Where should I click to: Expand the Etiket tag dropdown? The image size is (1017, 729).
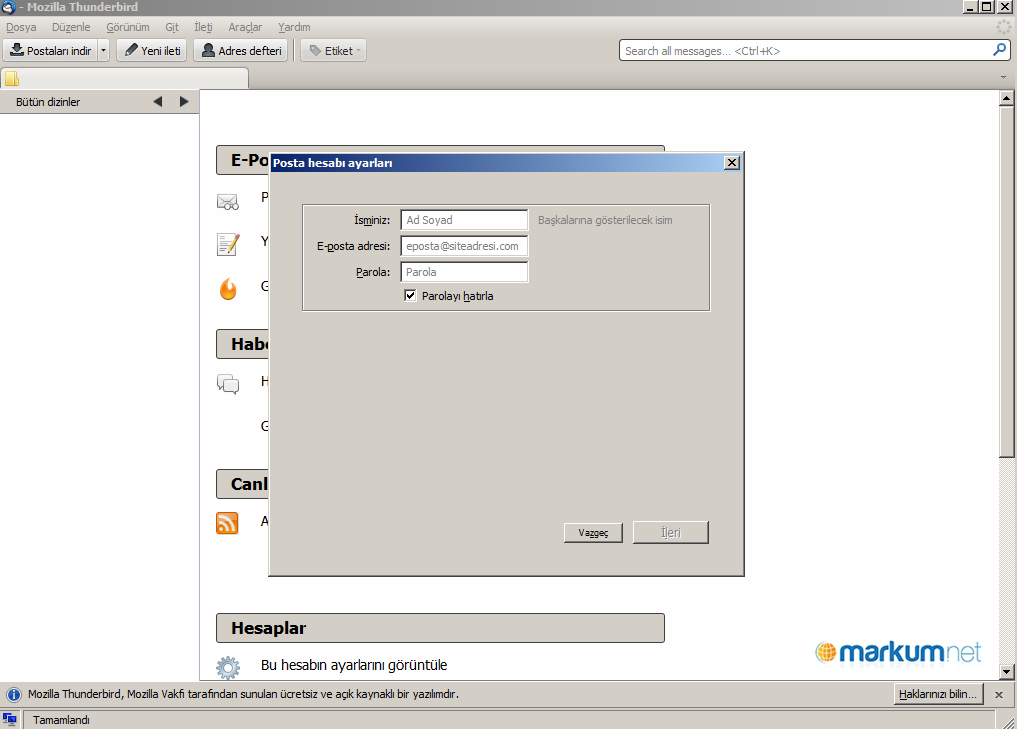coord(333,51)
